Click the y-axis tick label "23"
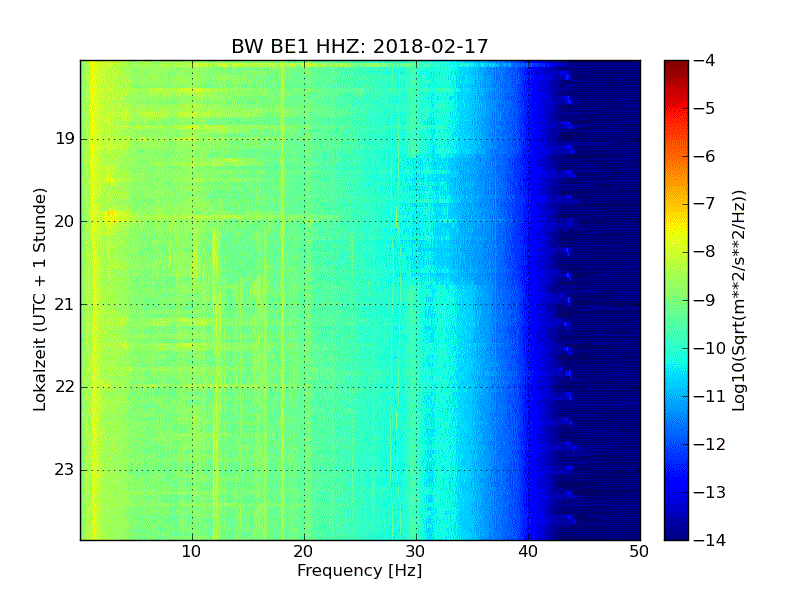 (65, 470)
